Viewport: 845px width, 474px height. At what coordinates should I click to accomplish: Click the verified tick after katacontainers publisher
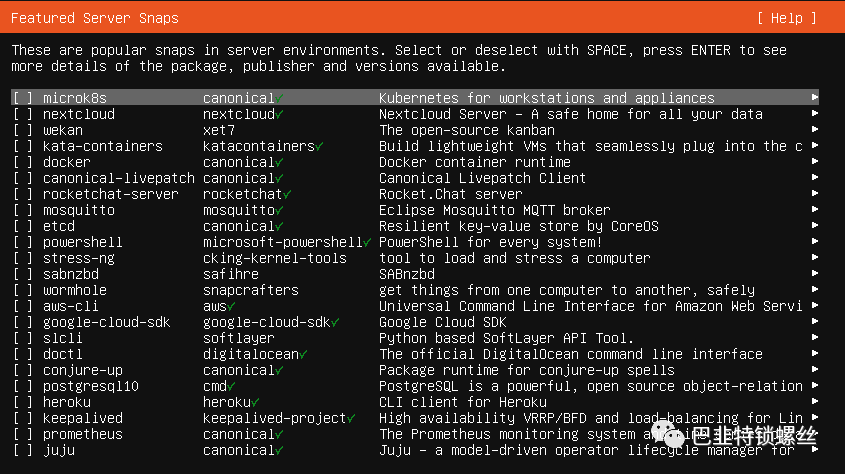coord(320,146)
